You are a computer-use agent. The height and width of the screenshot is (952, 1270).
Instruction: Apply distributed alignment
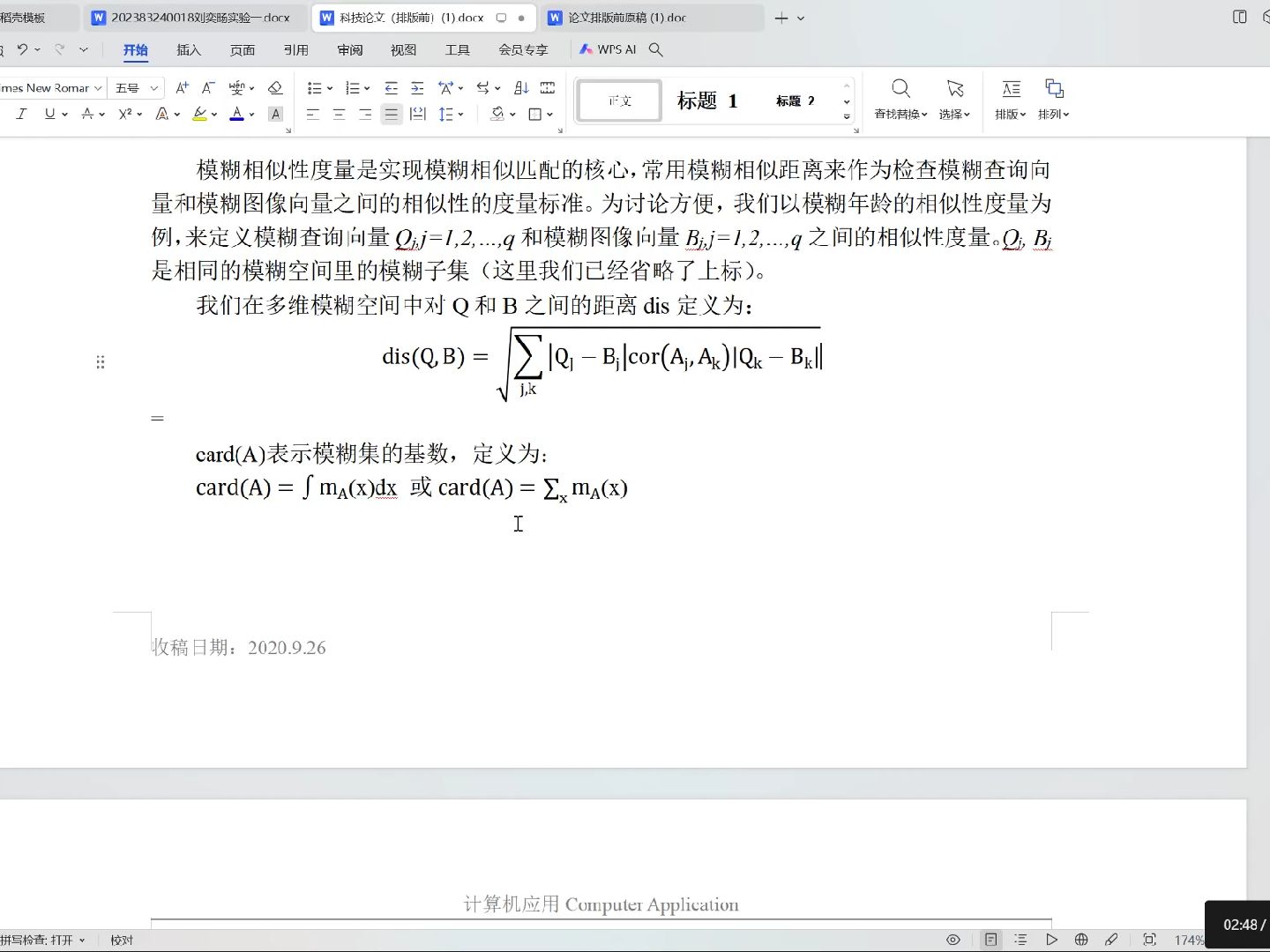point(418,114)
